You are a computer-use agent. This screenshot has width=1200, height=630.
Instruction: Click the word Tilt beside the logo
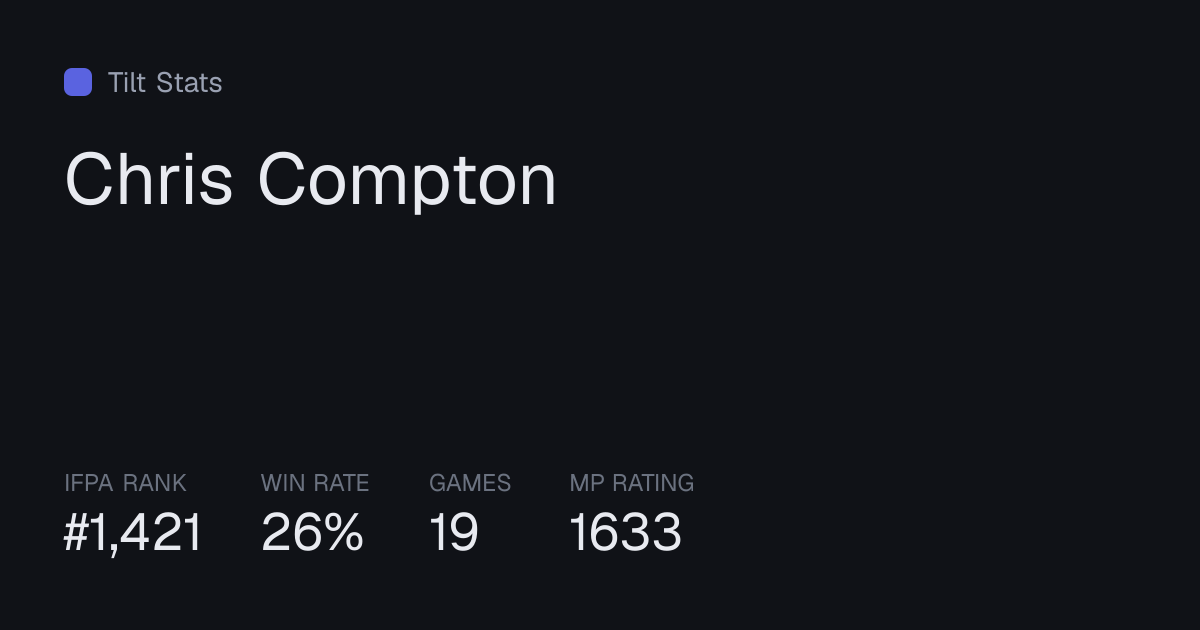[x=127, y=82]
